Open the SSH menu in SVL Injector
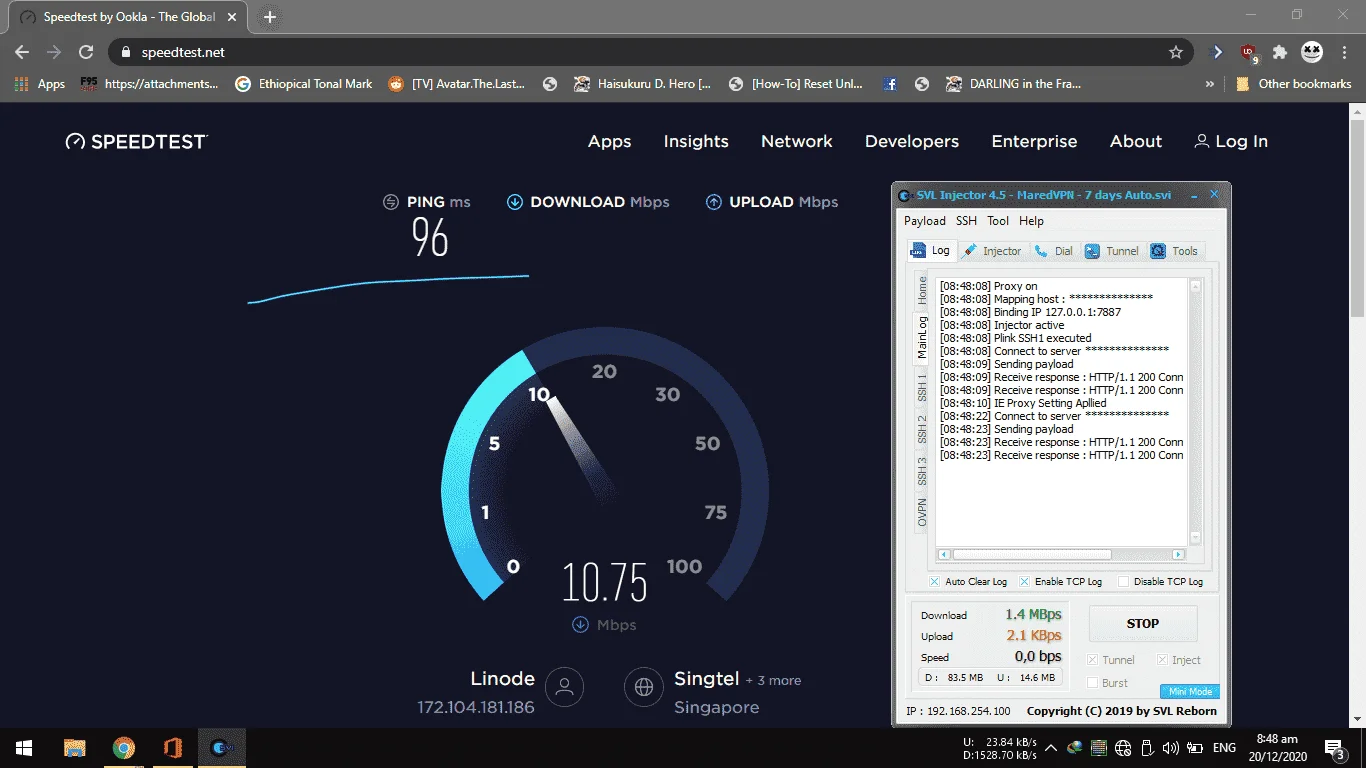The image size is (1366, 768). pos(966,221)
